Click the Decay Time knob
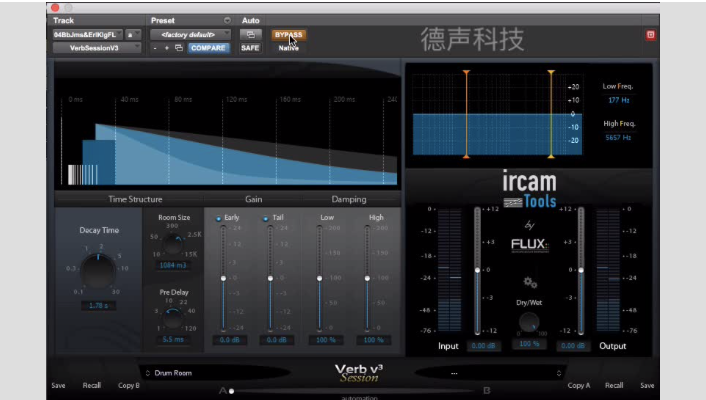 click(98, 271)
